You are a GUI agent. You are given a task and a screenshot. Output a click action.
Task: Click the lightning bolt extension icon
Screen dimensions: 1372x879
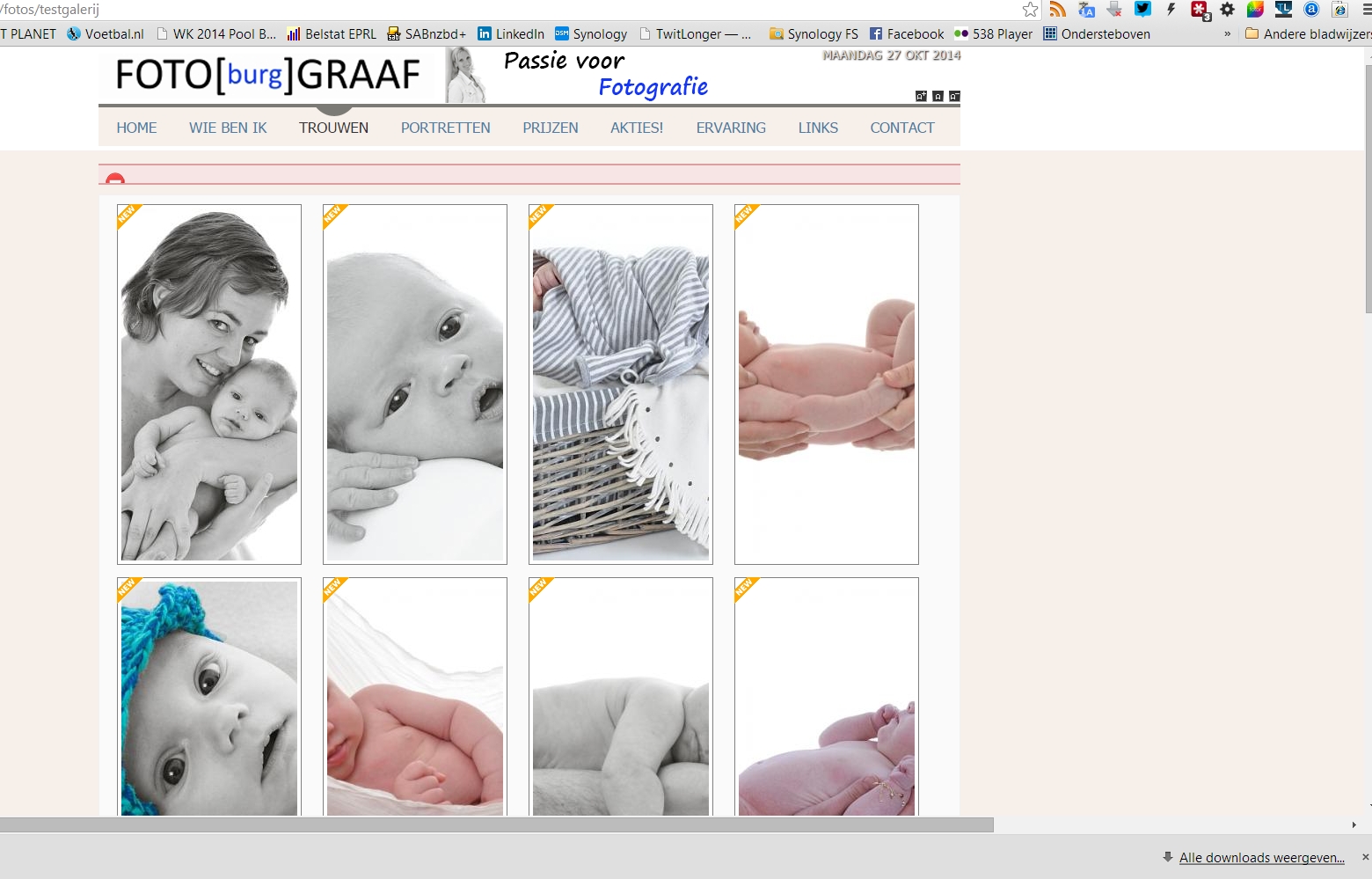(x=1171, y=10)
